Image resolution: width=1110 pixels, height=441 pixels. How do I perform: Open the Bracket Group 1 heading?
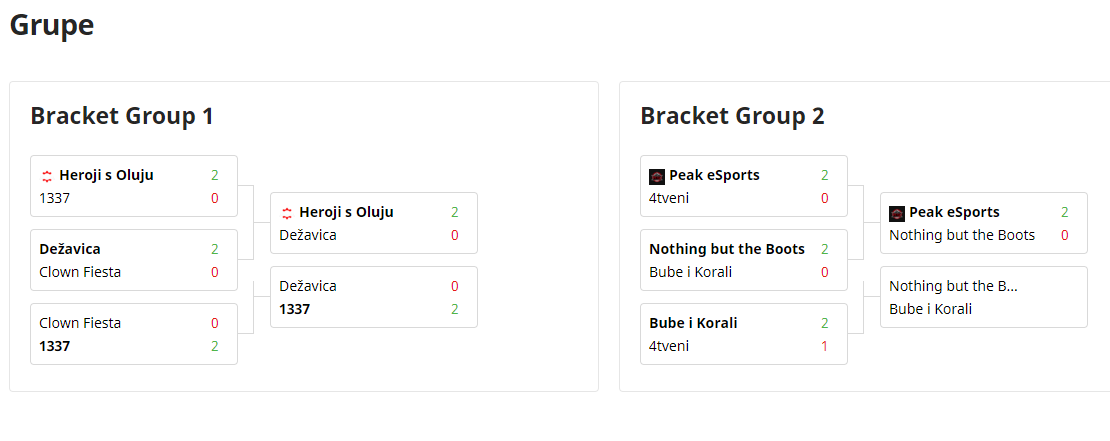pyautogui.click(x=122, y=116)
